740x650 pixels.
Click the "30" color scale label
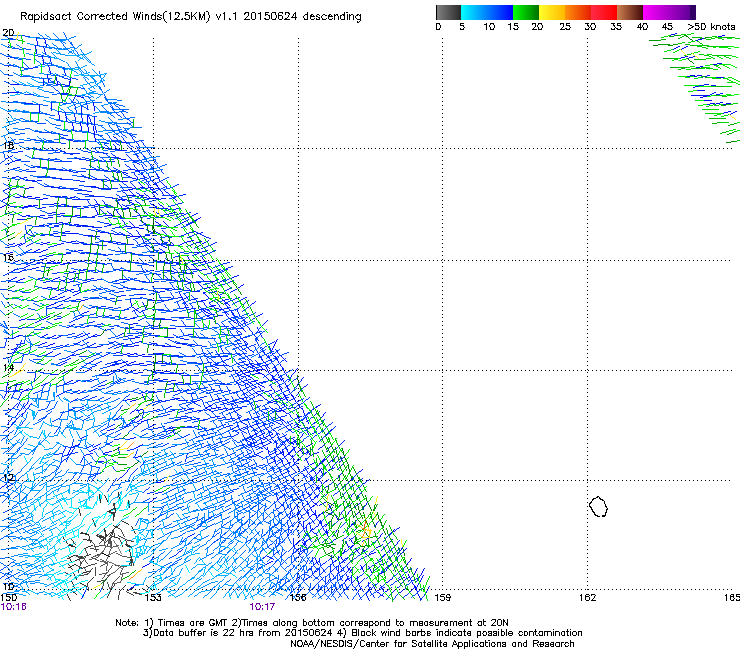tap(590, 27)
